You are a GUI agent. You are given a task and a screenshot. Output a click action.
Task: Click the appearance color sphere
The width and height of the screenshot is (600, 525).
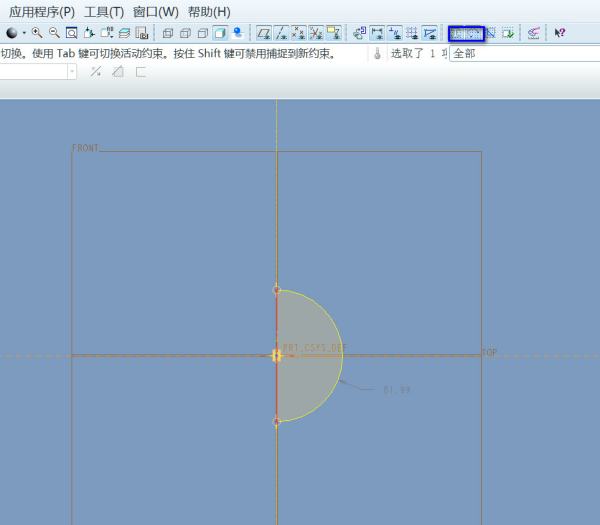(12, 33)
